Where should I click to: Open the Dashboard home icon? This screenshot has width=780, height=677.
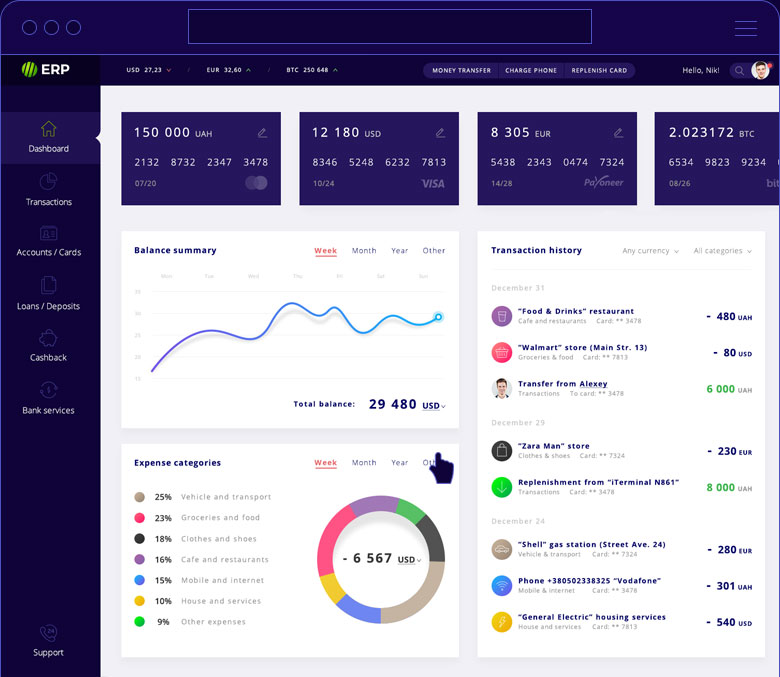tap(48, 129)
